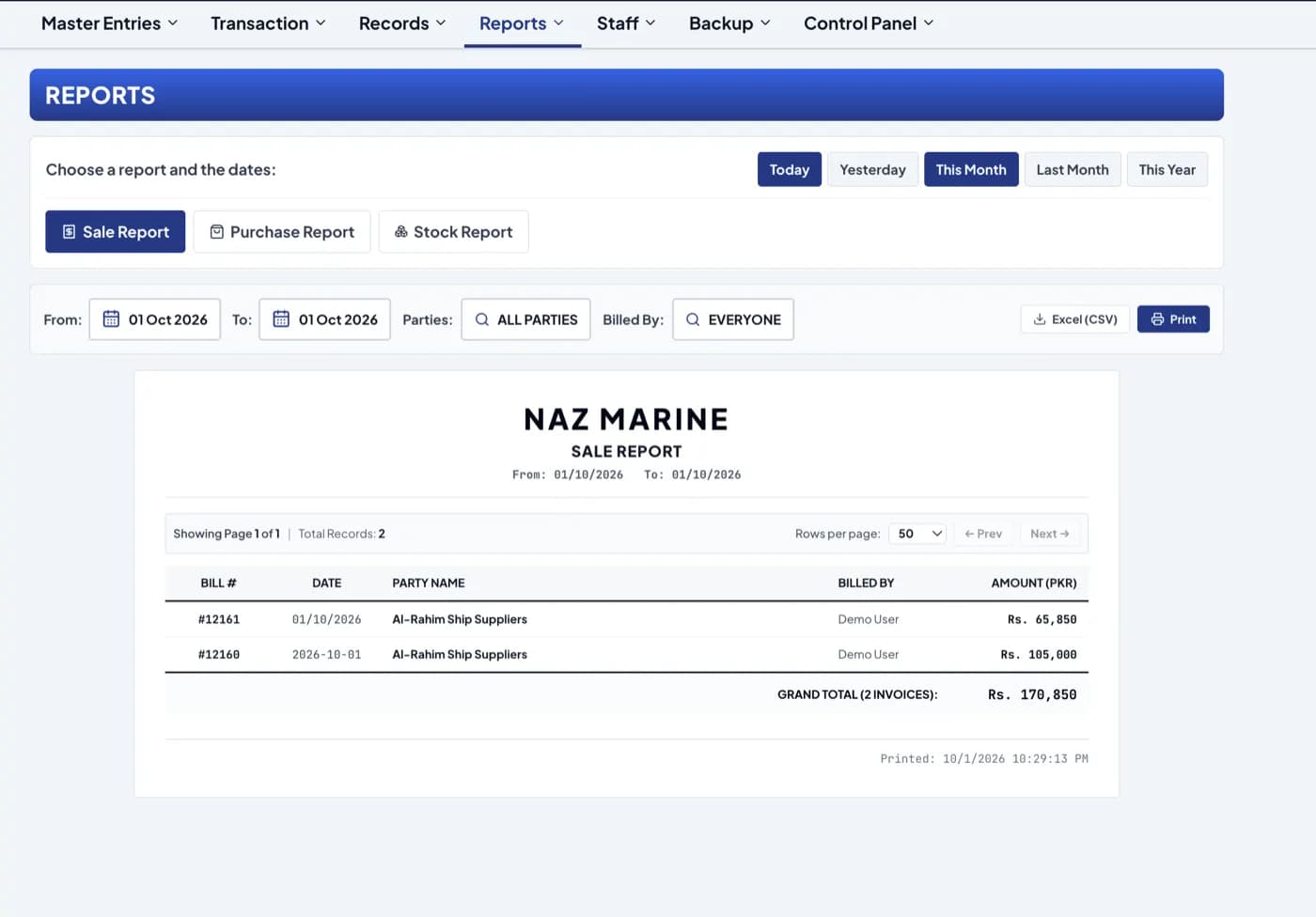This screenshot has height=917, width=1316.
Task: Expand the Master Entries menu chevron
Action: coord(173,23)
